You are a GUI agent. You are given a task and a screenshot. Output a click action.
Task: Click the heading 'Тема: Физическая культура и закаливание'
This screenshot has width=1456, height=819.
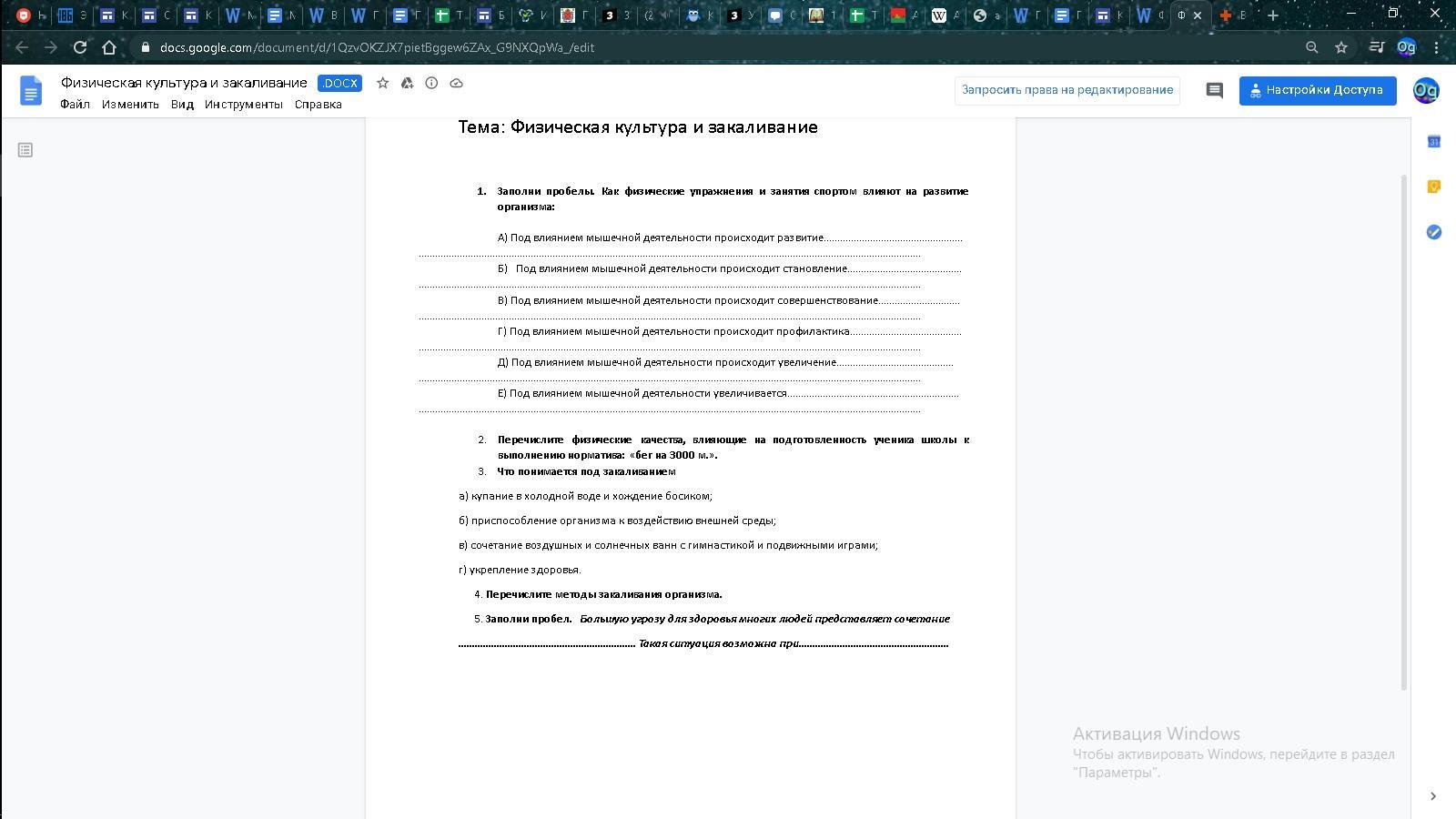pyautogui.click(x=638, y=127)
